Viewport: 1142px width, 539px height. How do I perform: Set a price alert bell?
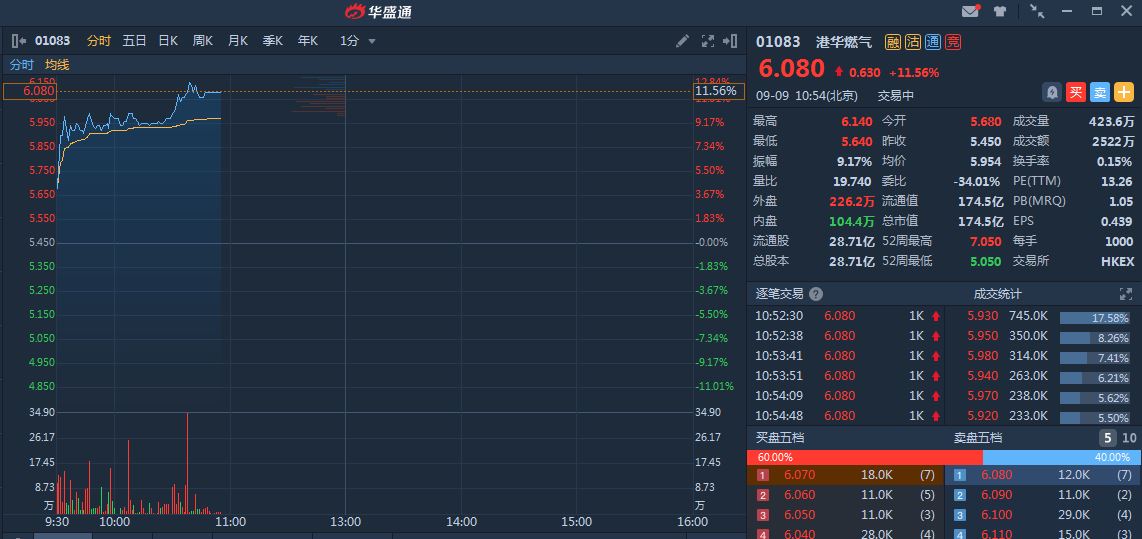point(1052,92)
